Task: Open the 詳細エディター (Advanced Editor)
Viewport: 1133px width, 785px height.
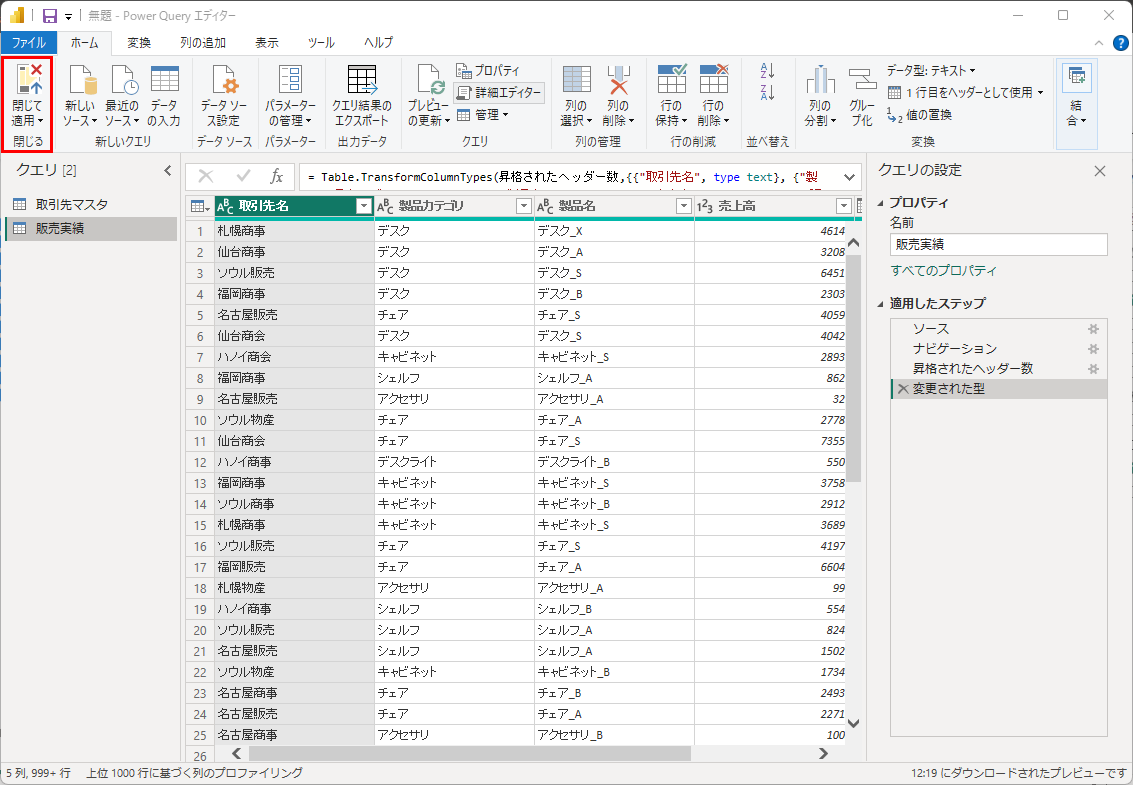Action: [x=499, y=93]
